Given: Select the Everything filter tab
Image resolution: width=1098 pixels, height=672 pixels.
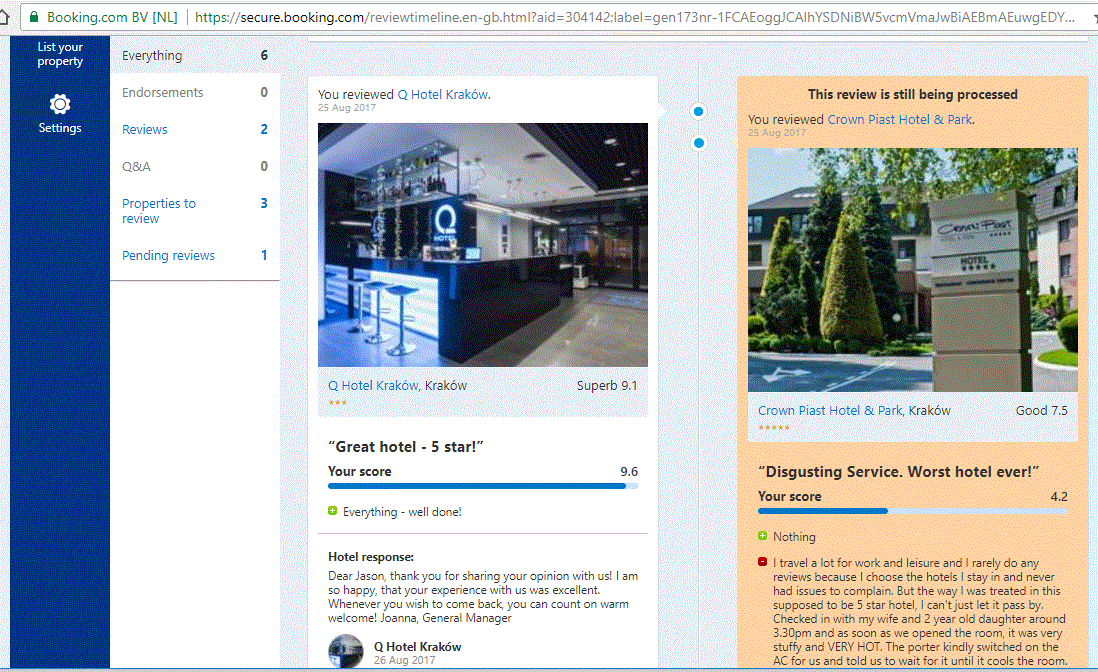Looking at the screenshot, I should click(x=152, y=56).
